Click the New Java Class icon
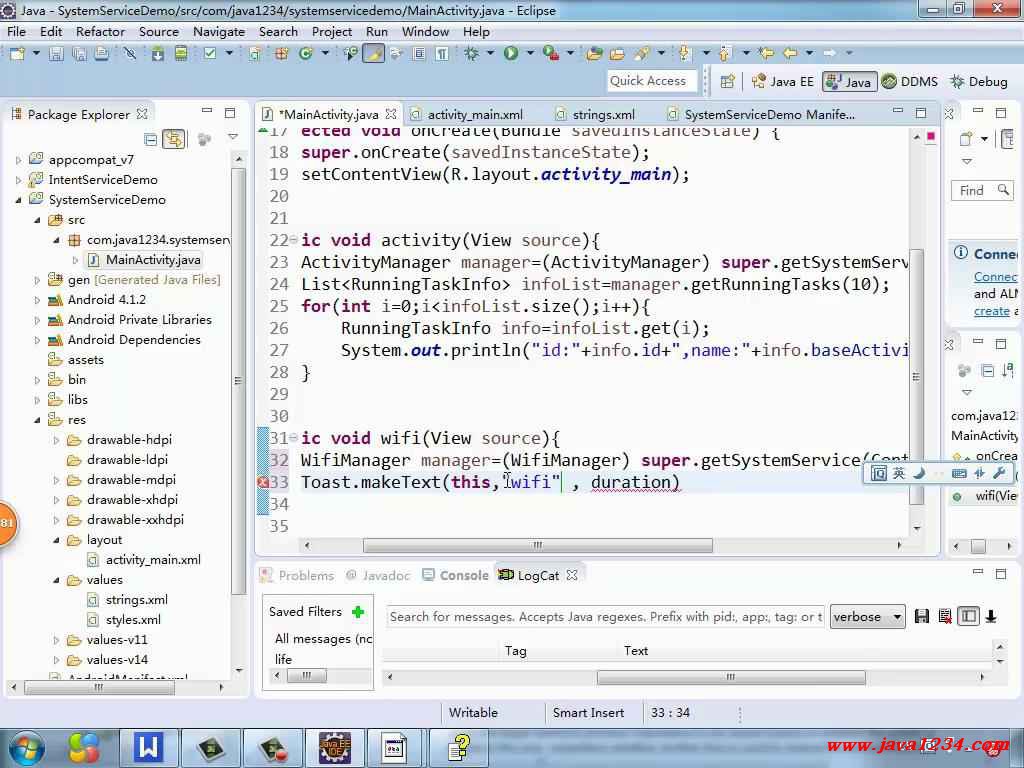 (306, 54)
